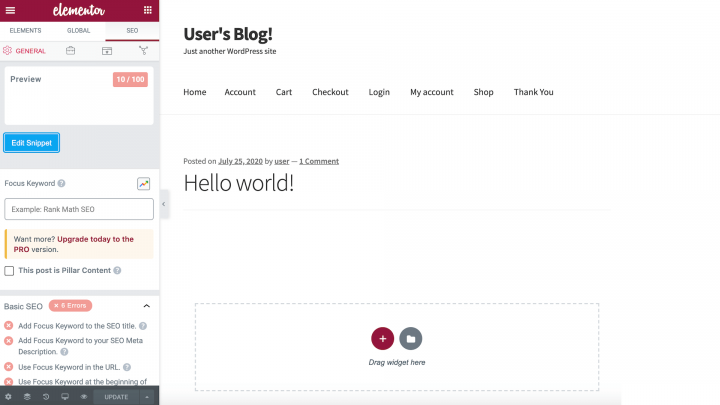The height and width of the screenshot is (405, 720).
Task: Open the Navigator layers icon
Action: [27, 397]
